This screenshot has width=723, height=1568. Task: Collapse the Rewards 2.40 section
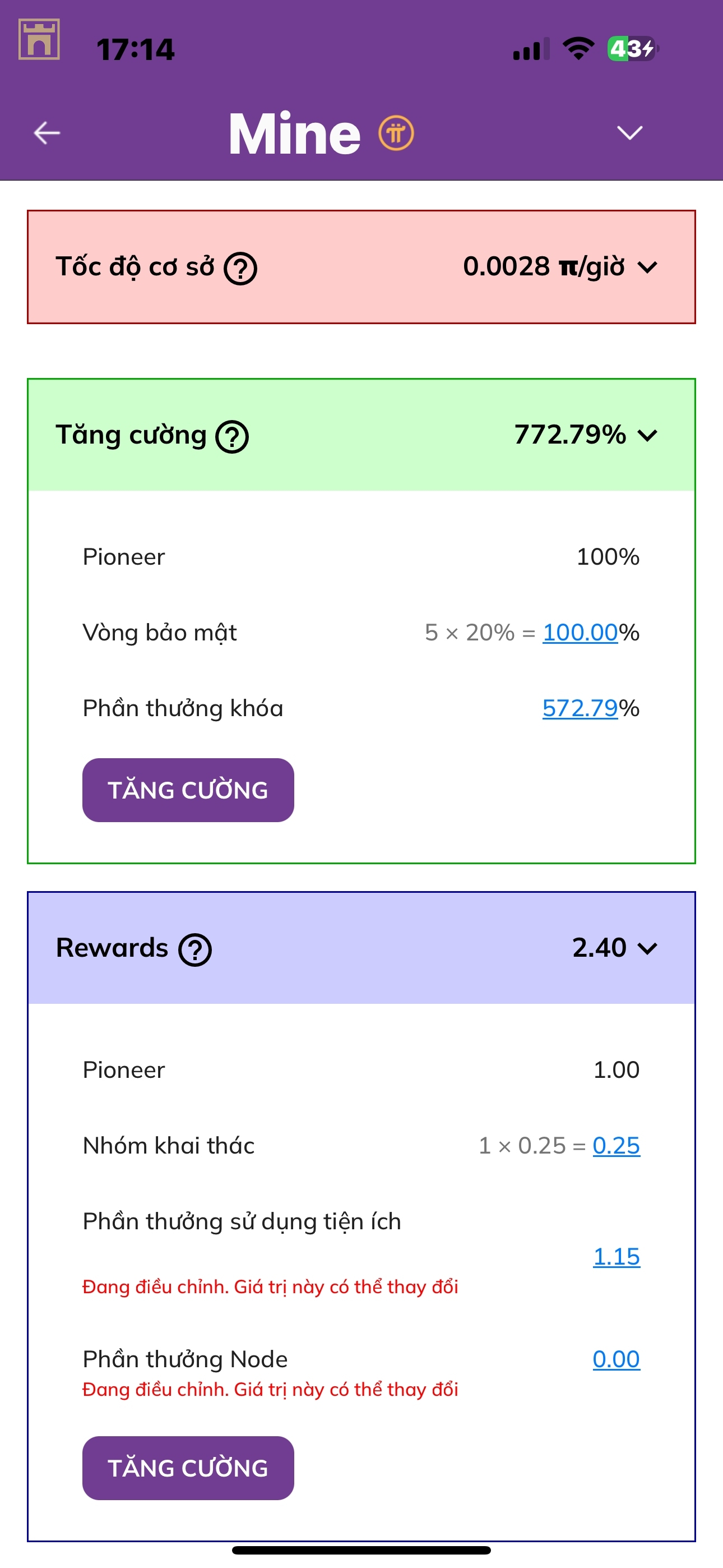(647, 948)
